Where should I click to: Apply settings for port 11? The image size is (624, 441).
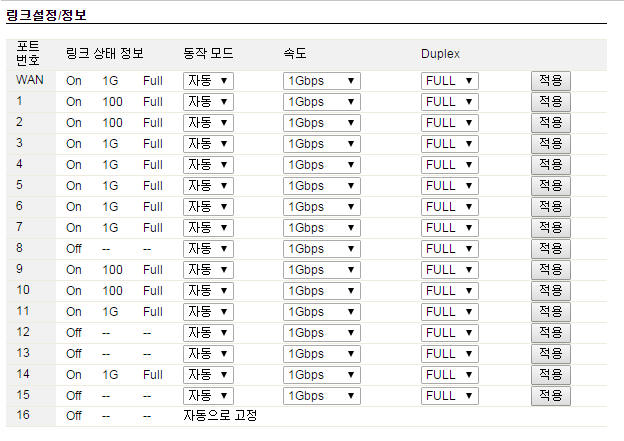coord(551,312)
